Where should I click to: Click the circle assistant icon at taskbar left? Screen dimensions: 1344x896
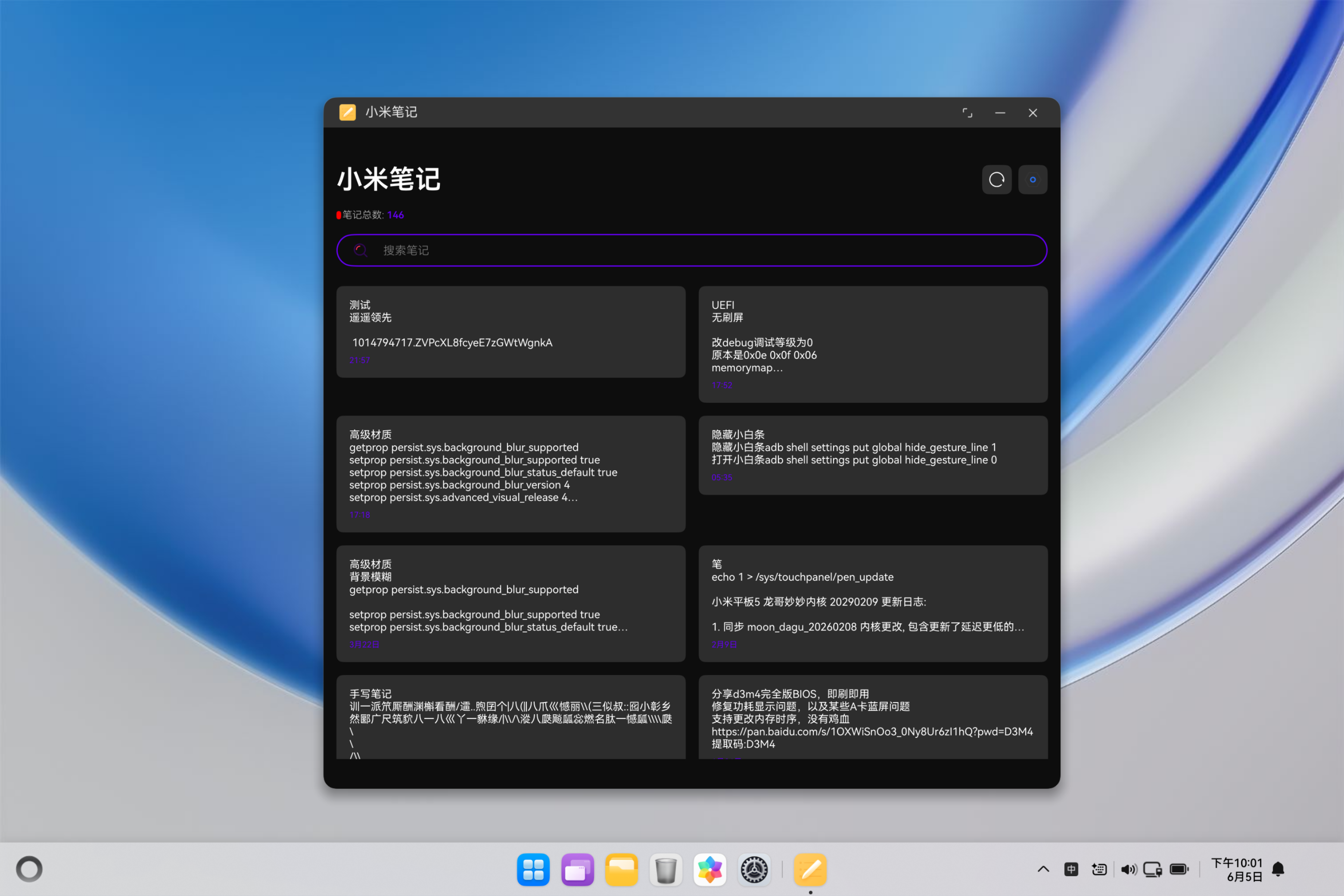(29, 869)
